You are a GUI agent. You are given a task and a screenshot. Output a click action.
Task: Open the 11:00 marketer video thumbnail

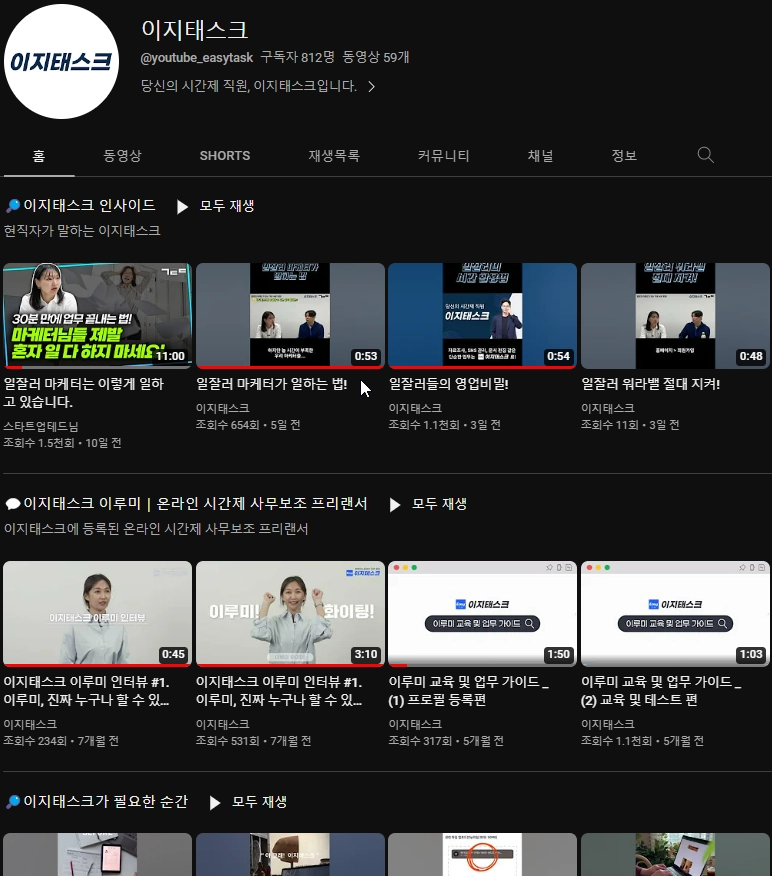coord(97,316)
